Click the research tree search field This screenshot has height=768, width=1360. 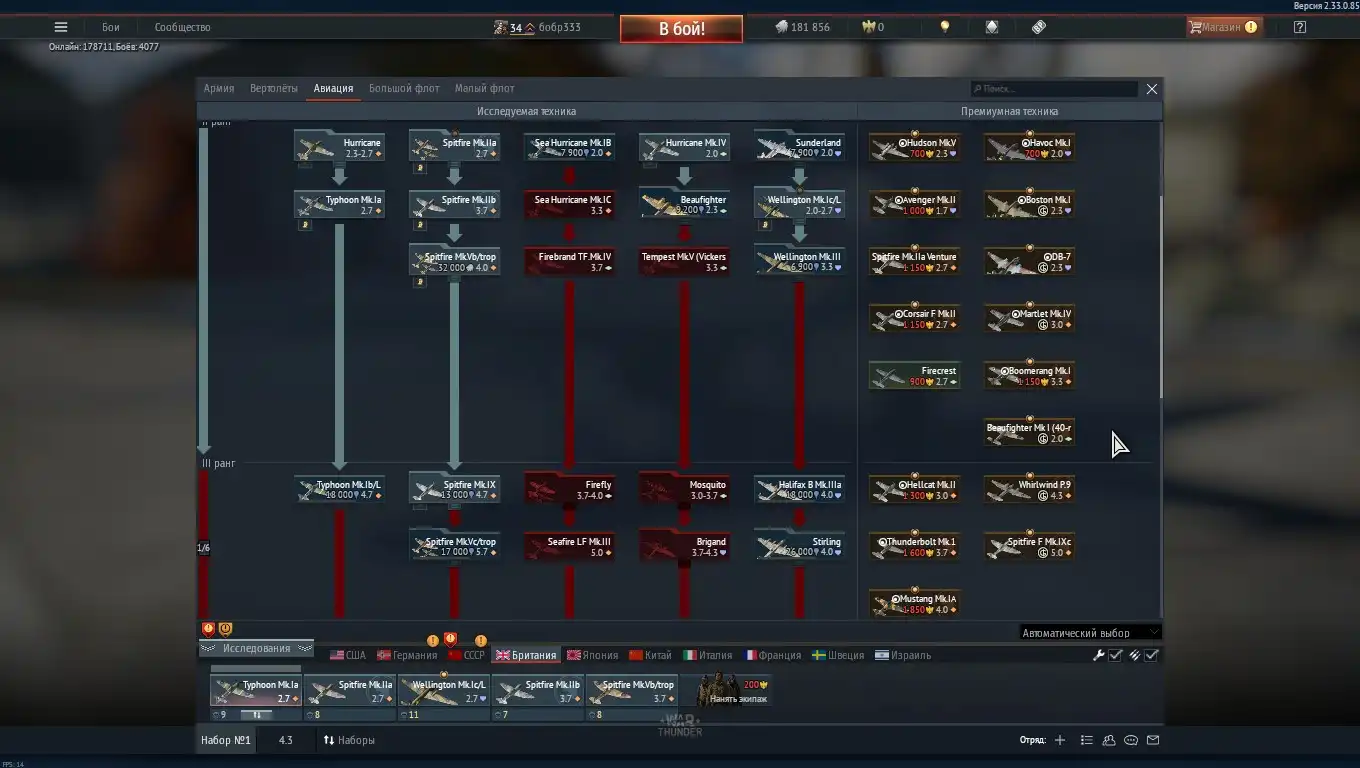1054,89
